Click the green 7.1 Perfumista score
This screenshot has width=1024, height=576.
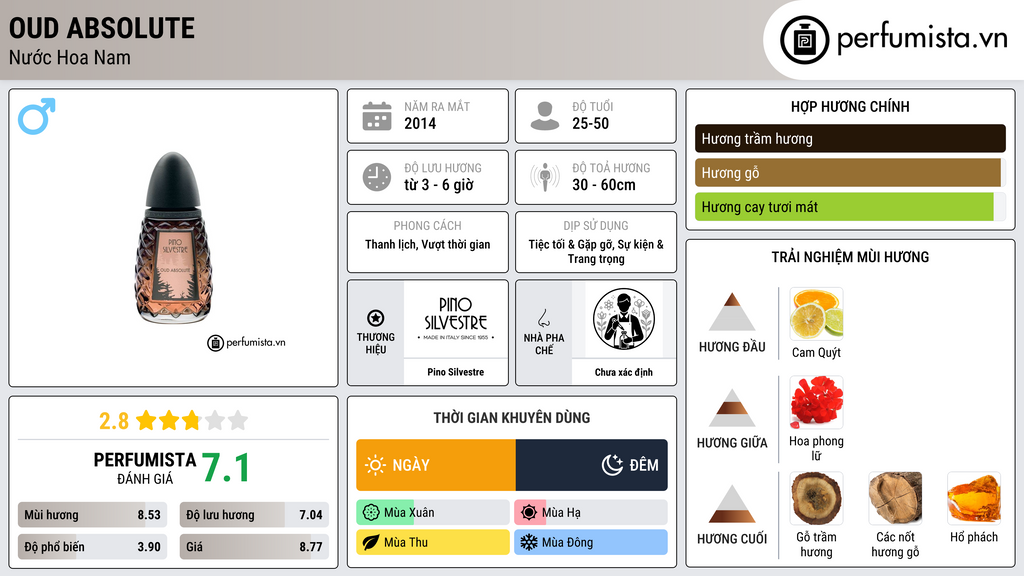(x=225, y=468)
